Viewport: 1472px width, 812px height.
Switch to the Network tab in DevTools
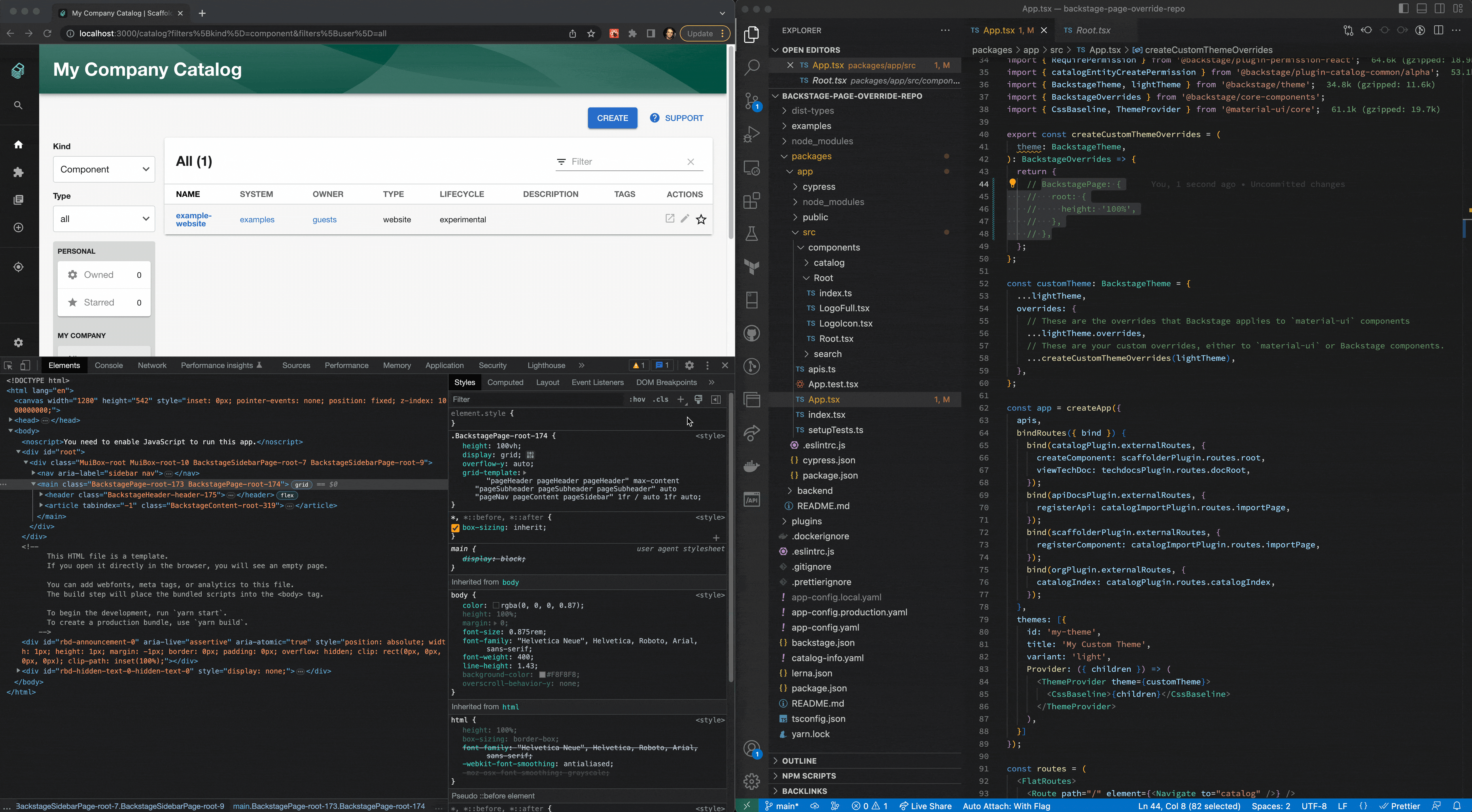pos(152,365)
